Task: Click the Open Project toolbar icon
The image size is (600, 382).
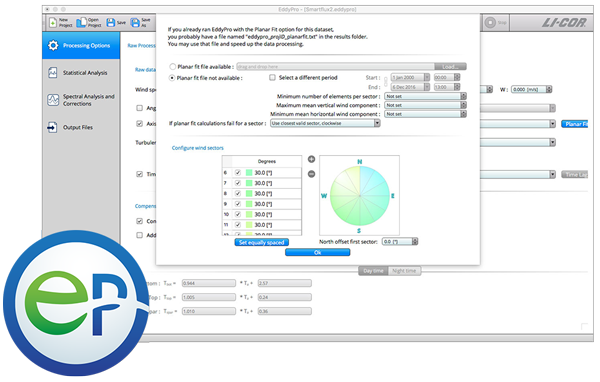Action: click(x=81, y=23)
